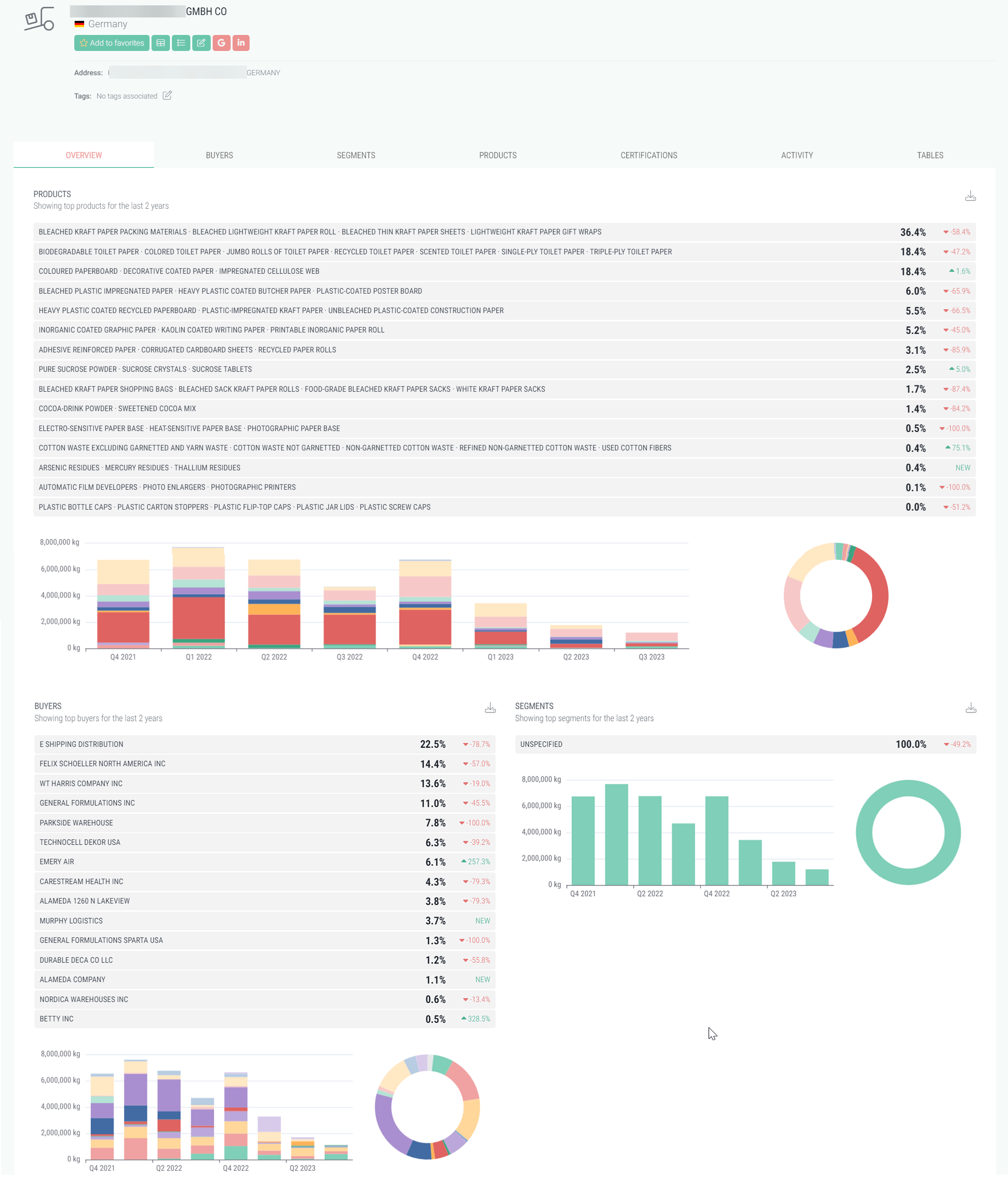Open Murphy Logistics buyer row

[265, 921]
